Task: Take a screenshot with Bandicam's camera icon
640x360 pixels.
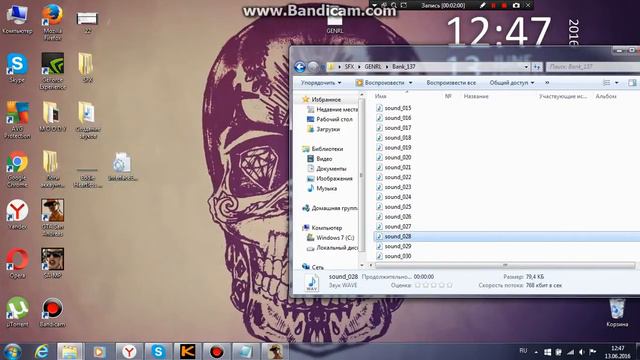Action: [x=516, y=5]
